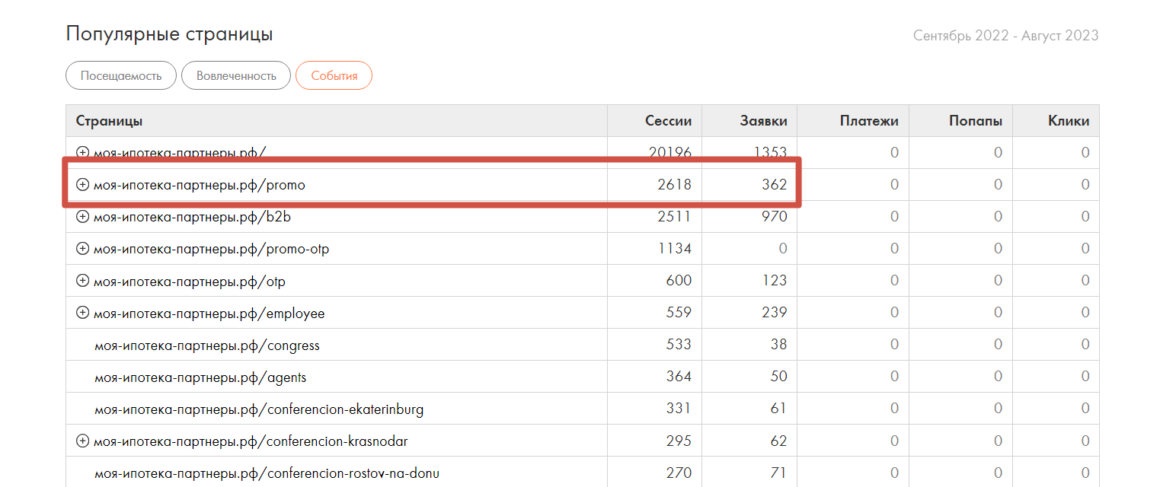This screenshot has height=487, width=1176.
Task: Open the моя-ипотека-партнеры.рф/congress page link
Action: click(206, 345)
